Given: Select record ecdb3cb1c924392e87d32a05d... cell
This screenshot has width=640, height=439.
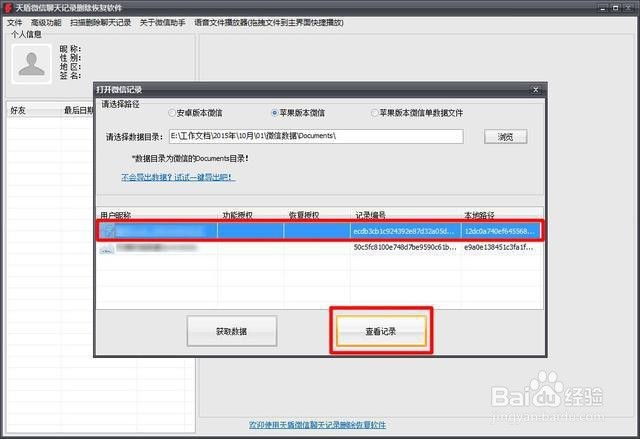Looking at the screenshot, I should [x=404, y=231].
